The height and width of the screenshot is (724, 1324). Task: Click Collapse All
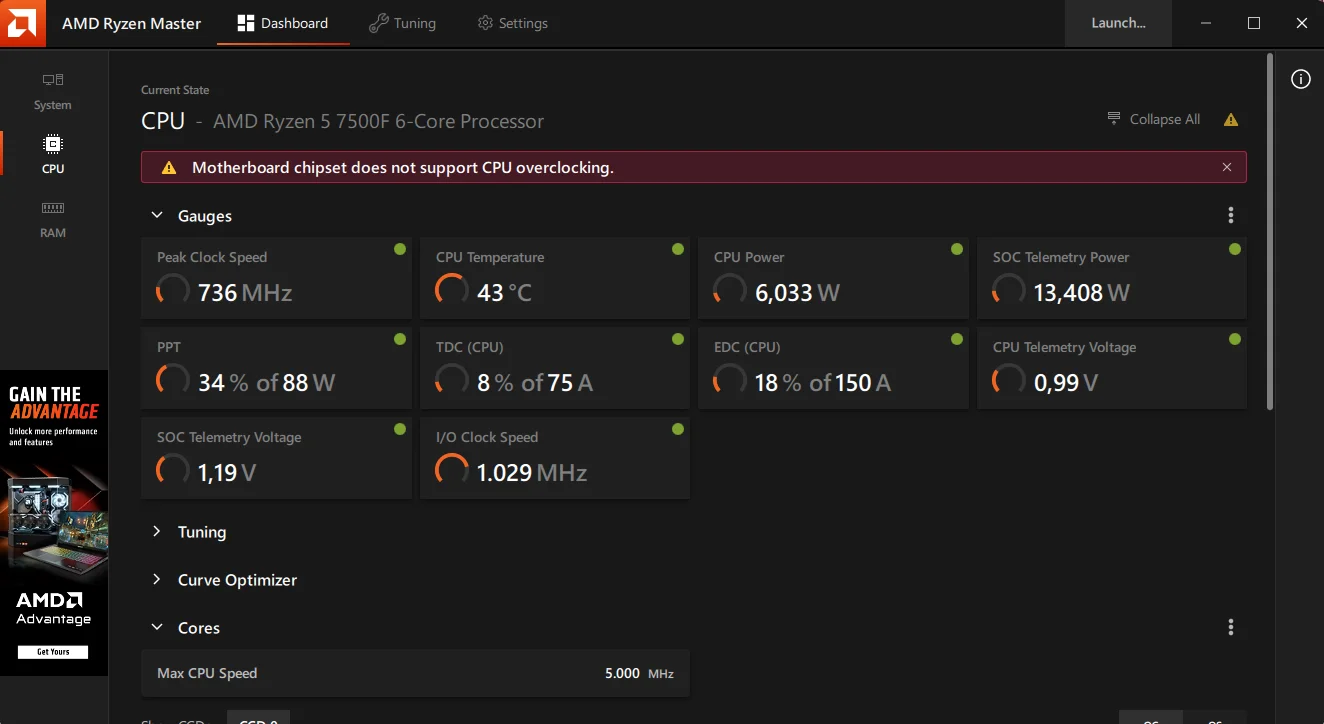tap(1154, 119)
